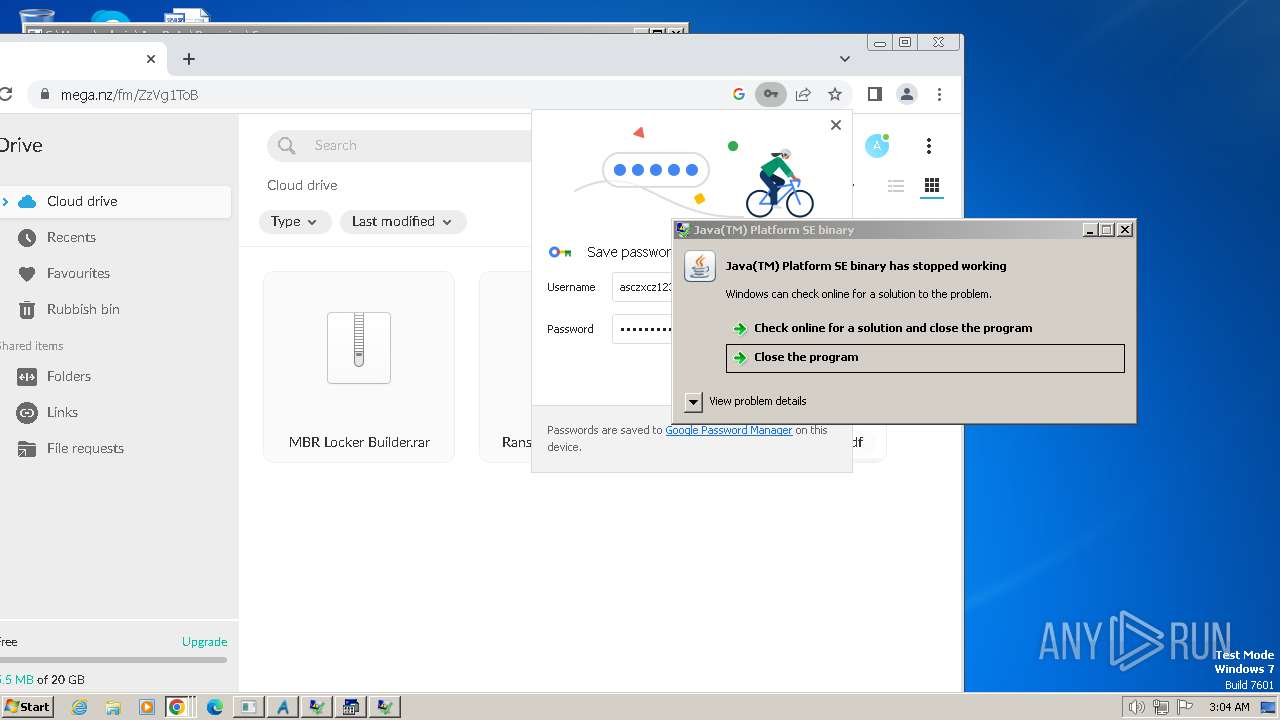Screen dimensions: 1280x720
Task: Open Windows Media Player on taskbar
Action: (146, 707)
